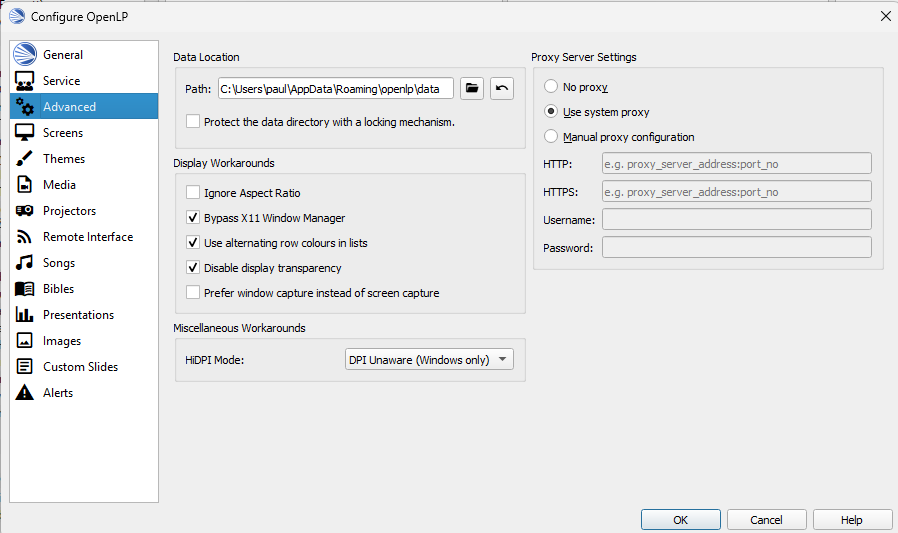This screenshot has width=898, height=533.
Task: Open the Songs music note icon
Action: click(x=25, y=263)
